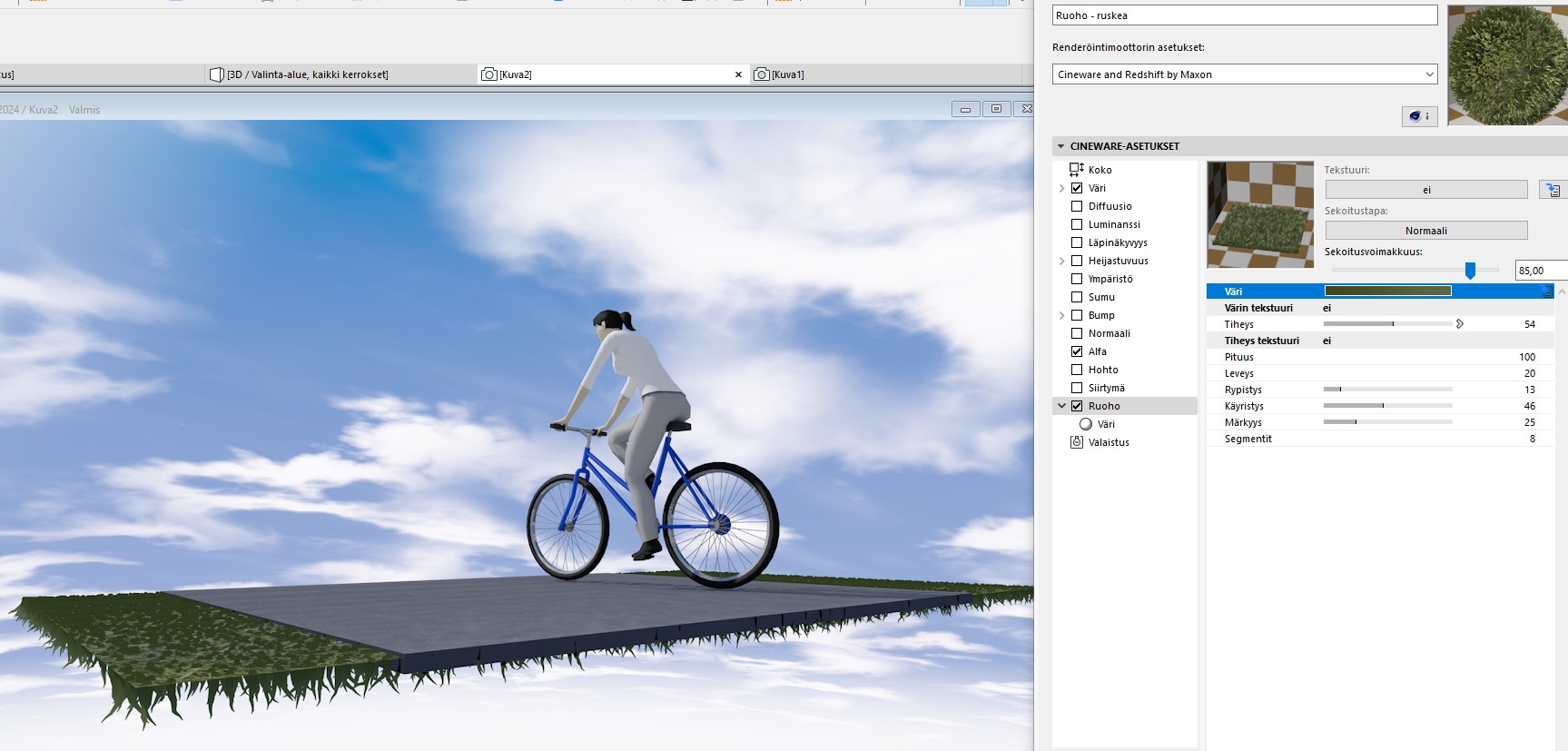Open the render engine dropdown showing Cineware
The image size is (1568, 751).
coord(1244,74)
